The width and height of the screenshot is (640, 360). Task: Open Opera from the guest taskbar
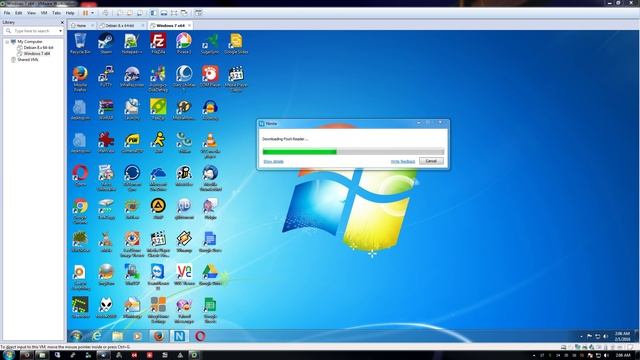tap(200, 336)
